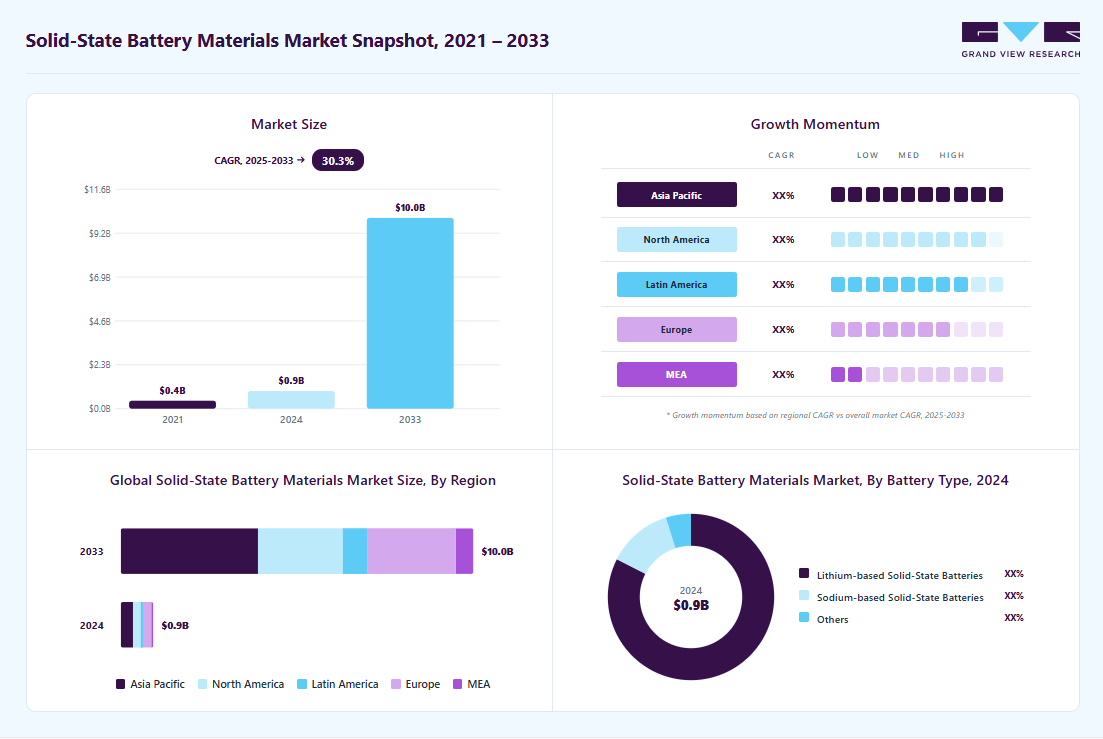Click the 2033 market size bar
1103x739 pixels.
(410, 313)
